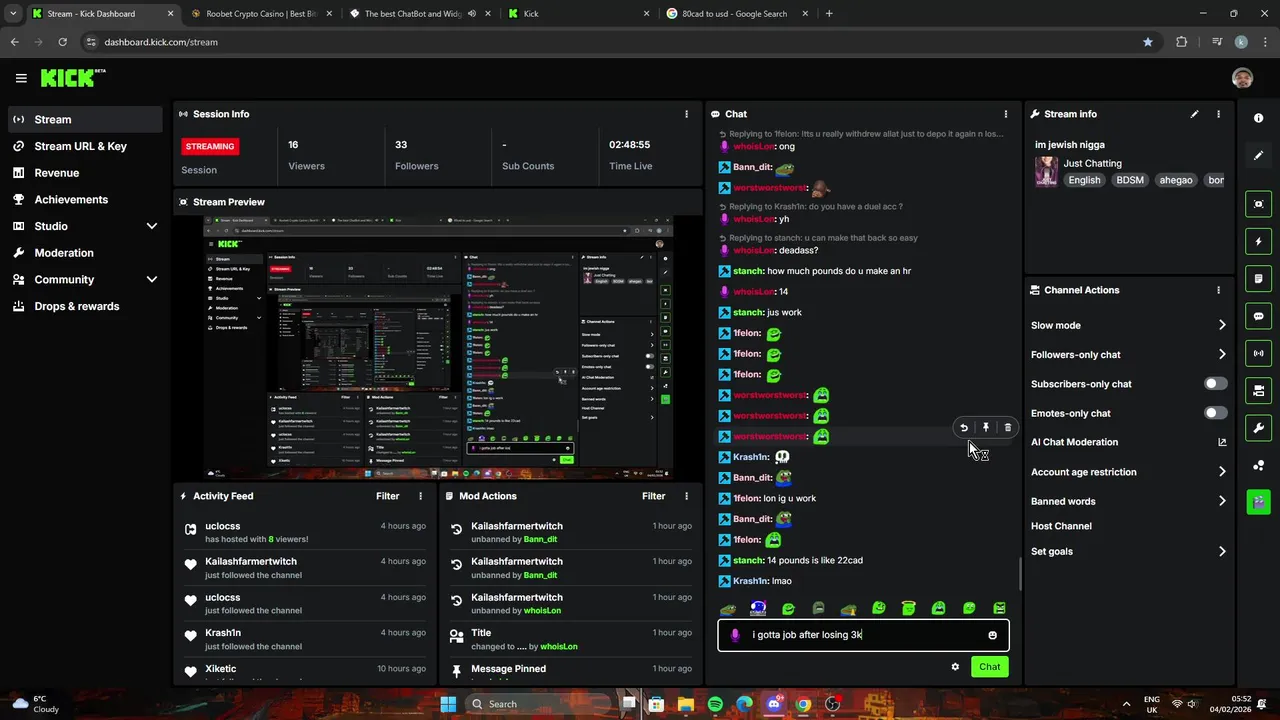Send message with green Chat button

(x=989, y=667)
